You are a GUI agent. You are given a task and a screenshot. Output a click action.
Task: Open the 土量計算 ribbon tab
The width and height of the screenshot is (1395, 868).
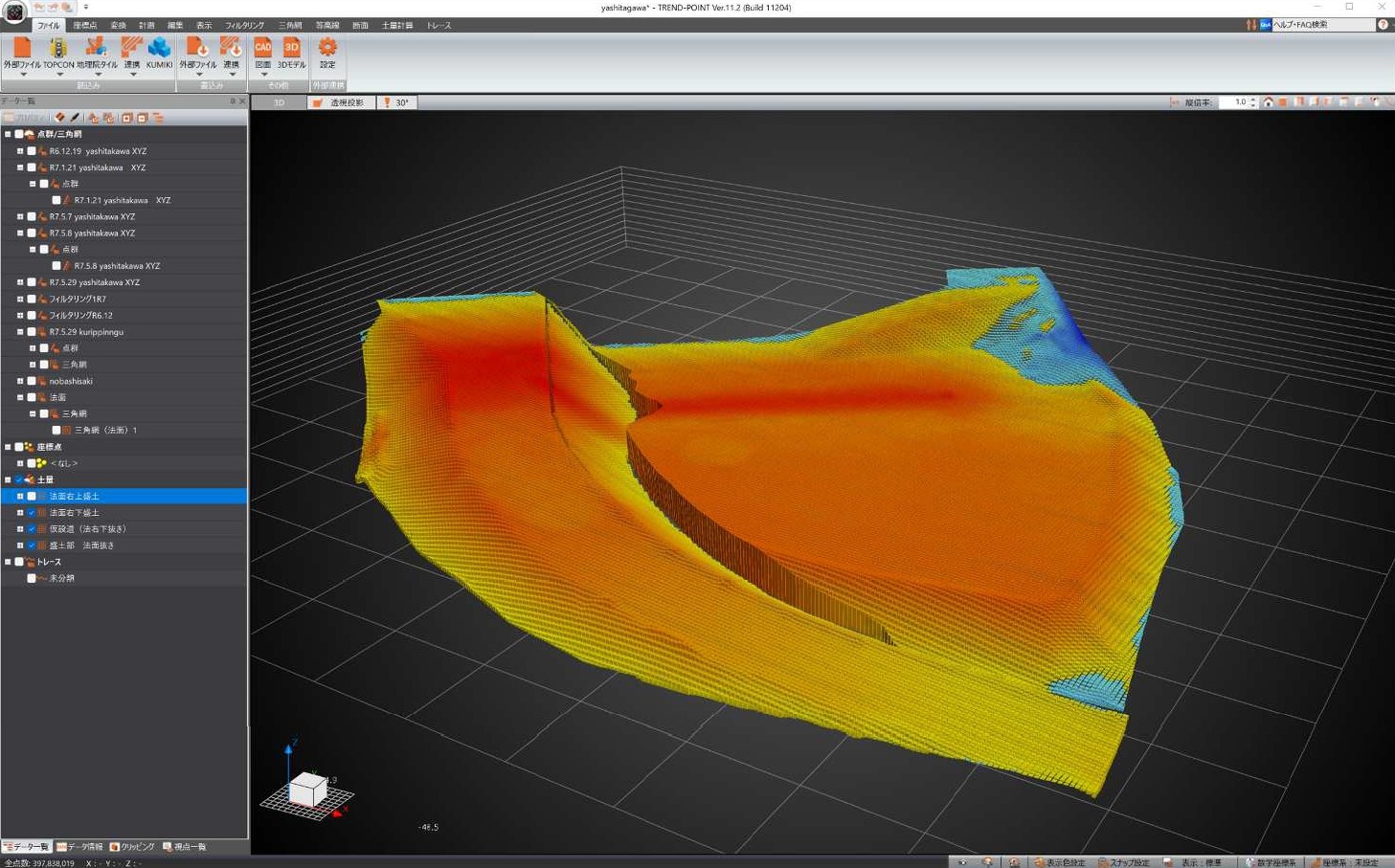[x=396, y=26]
